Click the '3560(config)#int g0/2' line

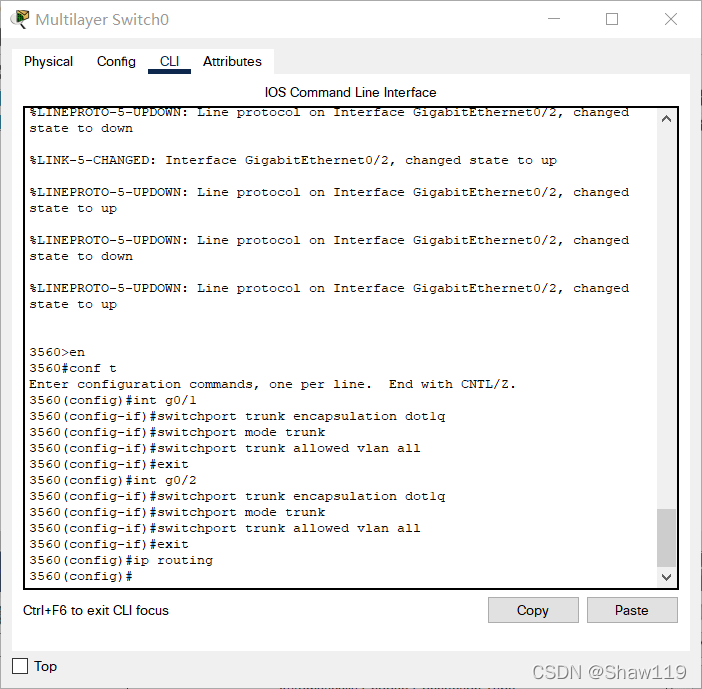(x=113, y=480)
